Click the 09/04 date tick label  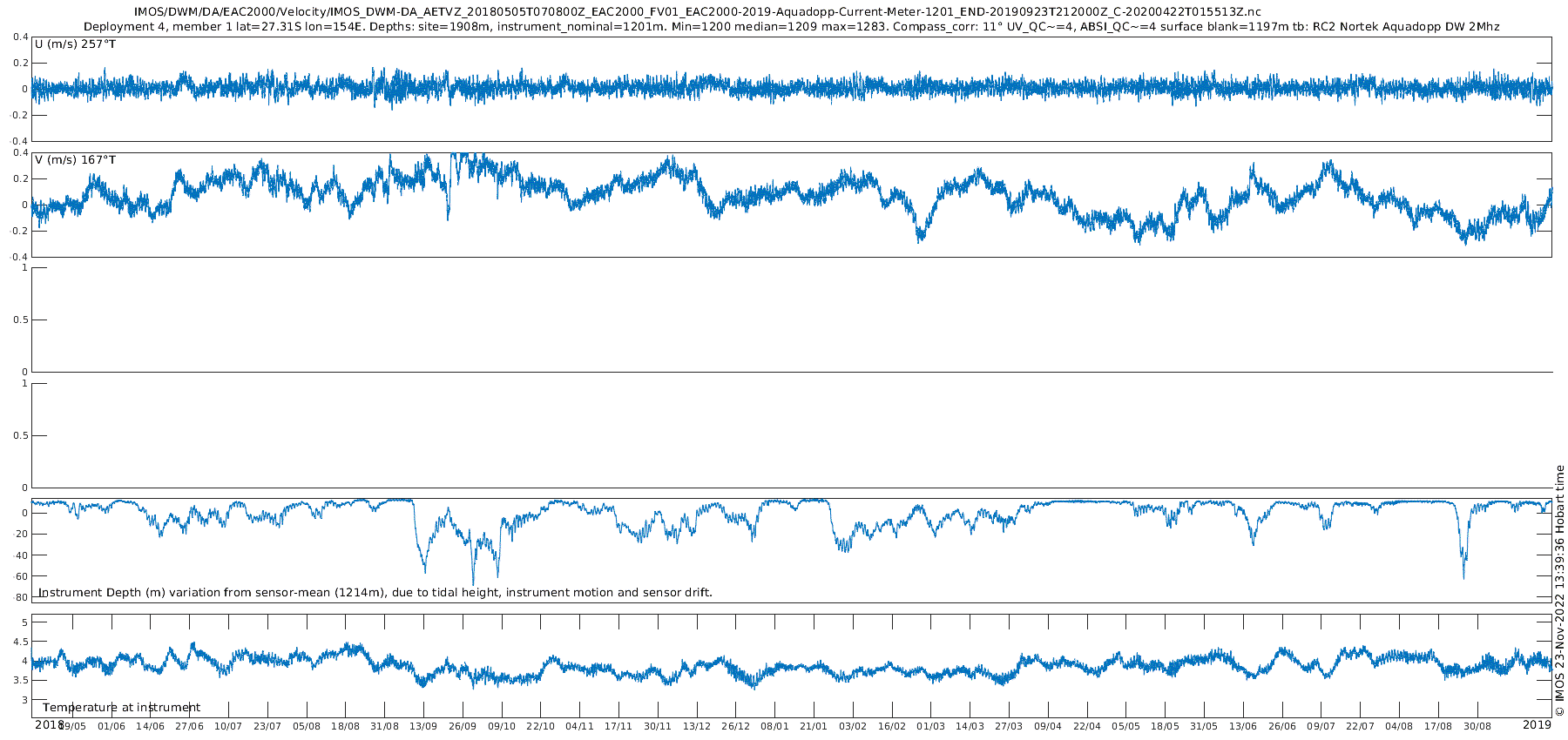tap(1048, 726)
